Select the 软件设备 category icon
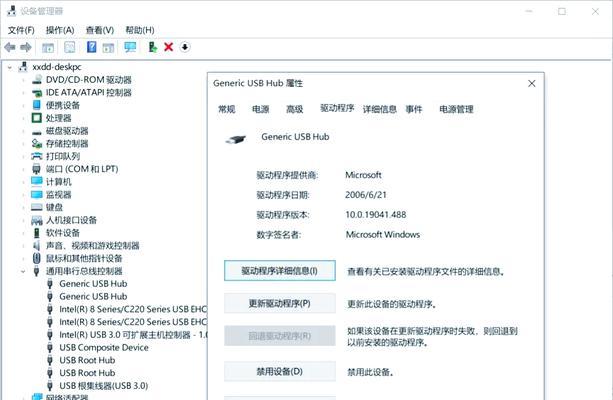The image size is (613, 400). click(x=37, y=233)
